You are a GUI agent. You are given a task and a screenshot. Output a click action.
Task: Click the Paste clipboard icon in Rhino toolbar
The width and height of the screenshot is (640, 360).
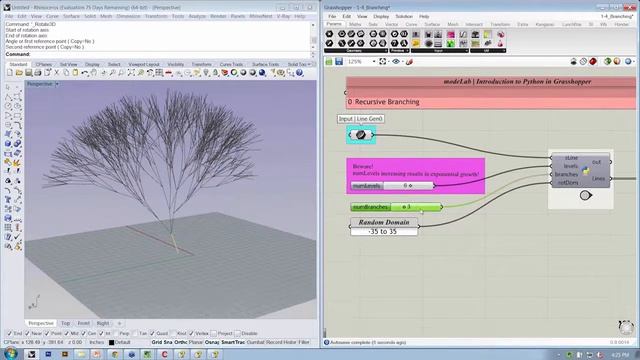[76, 73]
